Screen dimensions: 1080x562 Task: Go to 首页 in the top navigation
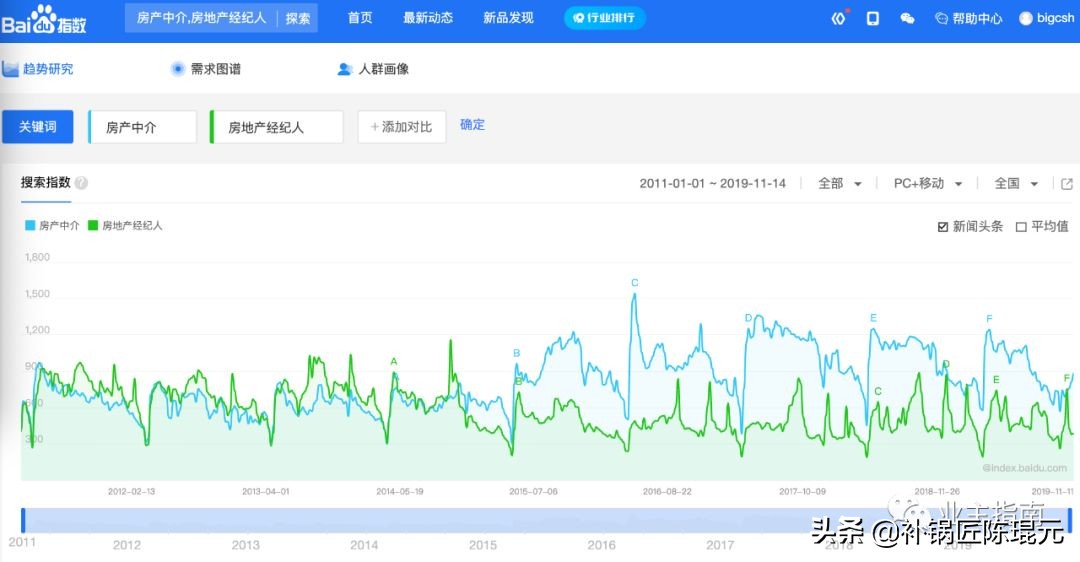point(360,18)
